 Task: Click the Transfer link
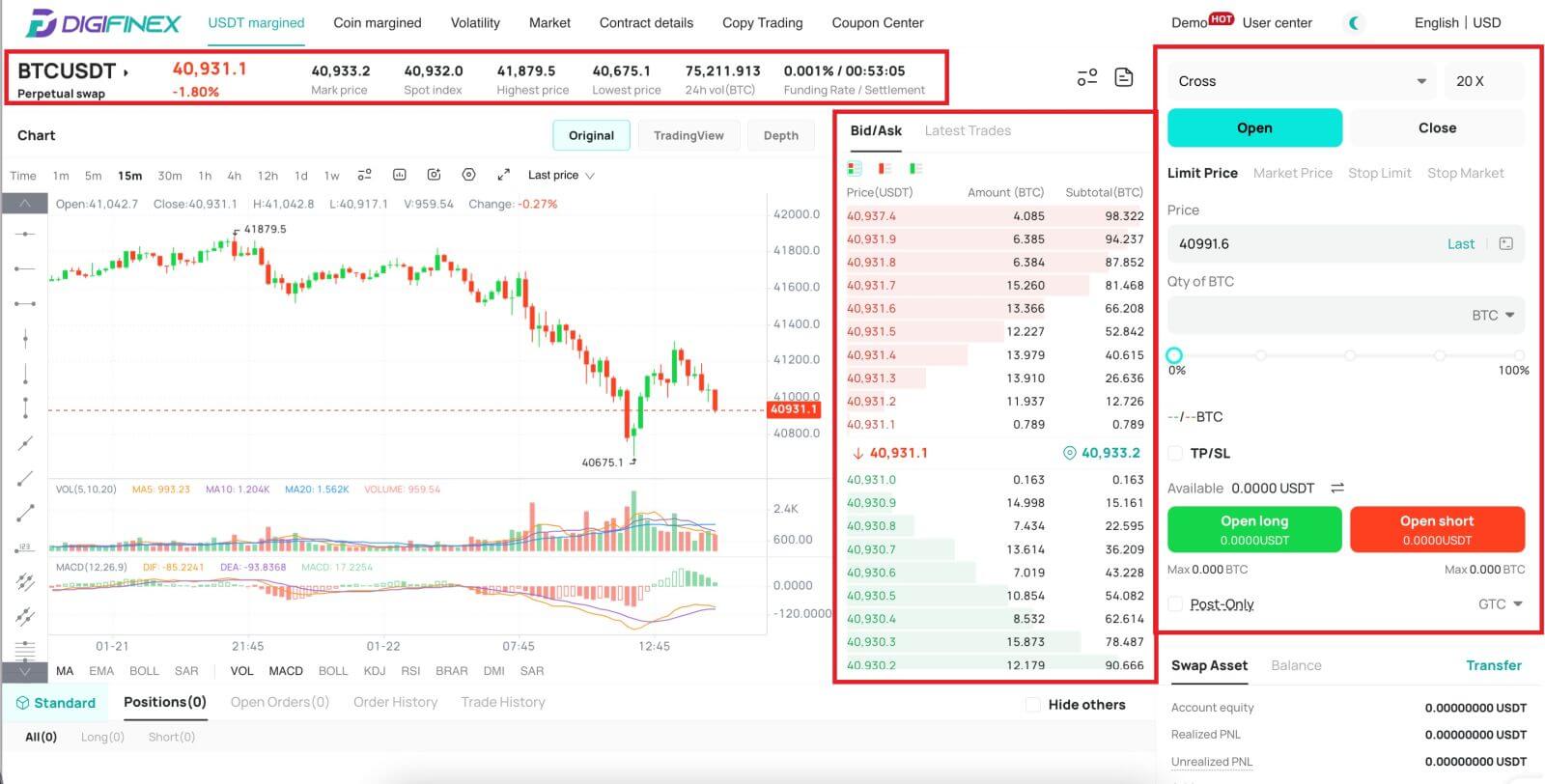click(x=1493, y=665)
